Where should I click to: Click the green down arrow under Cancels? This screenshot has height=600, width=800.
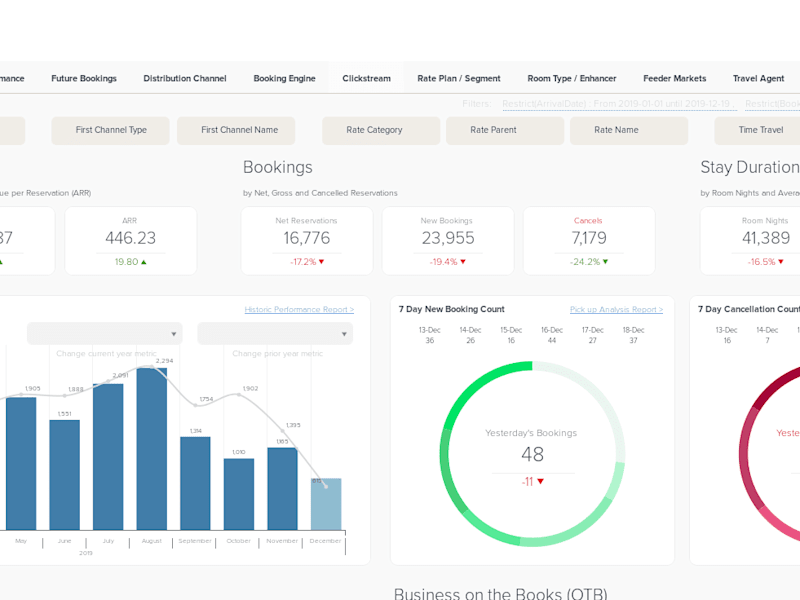coord(606,262)
